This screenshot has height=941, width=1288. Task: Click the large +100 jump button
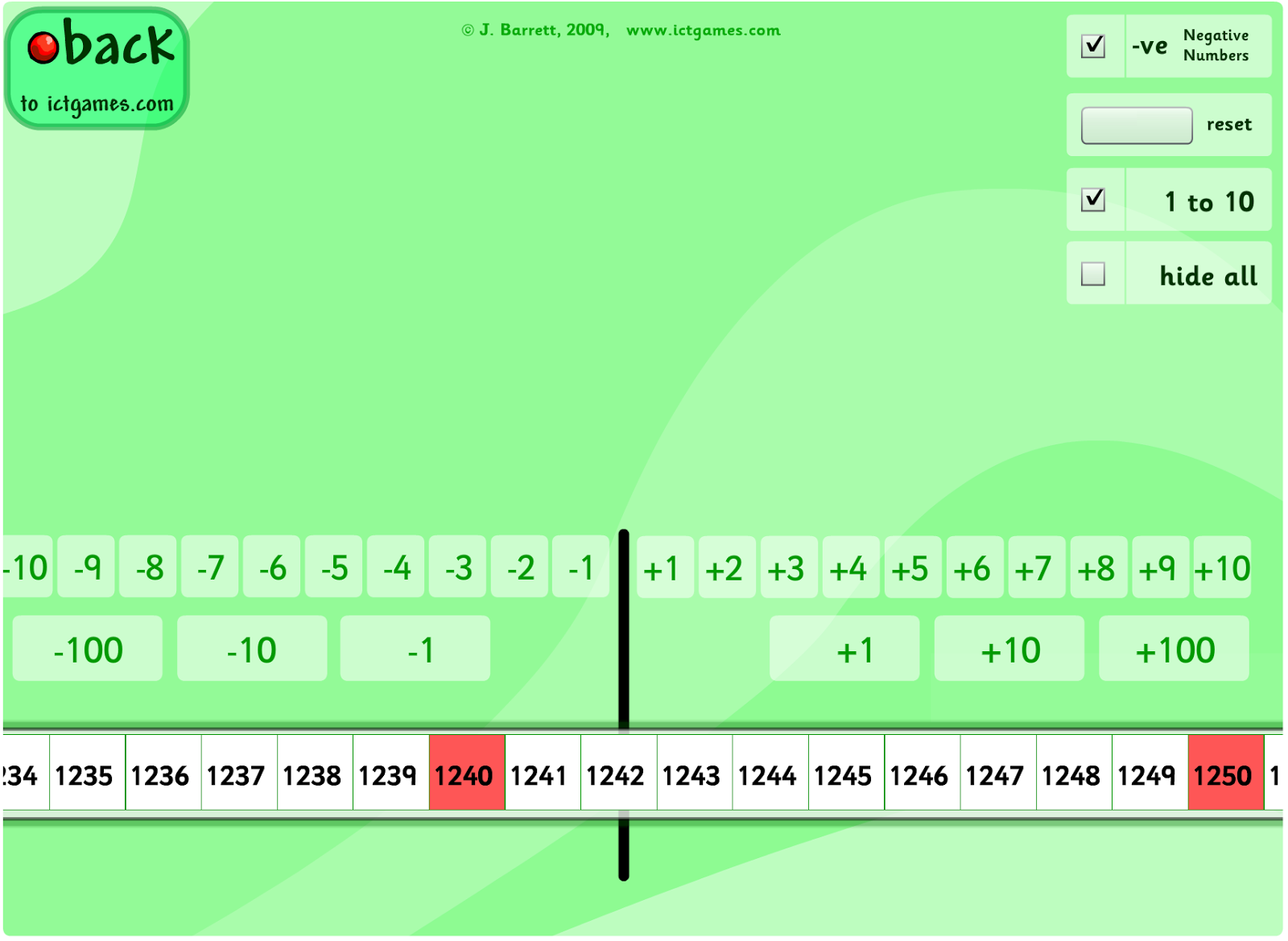[x=1174, y=649]
